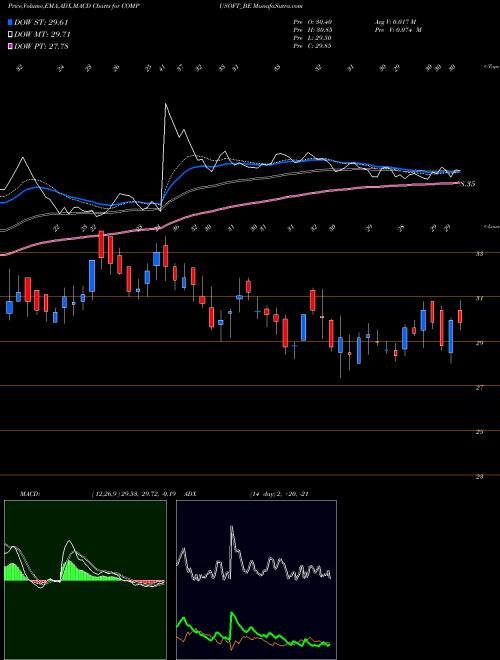The width and height of the screenshot is (500, 660).
Task: Select the 'DOW PT: 27.78' legend label
Action: coord(42,46)
